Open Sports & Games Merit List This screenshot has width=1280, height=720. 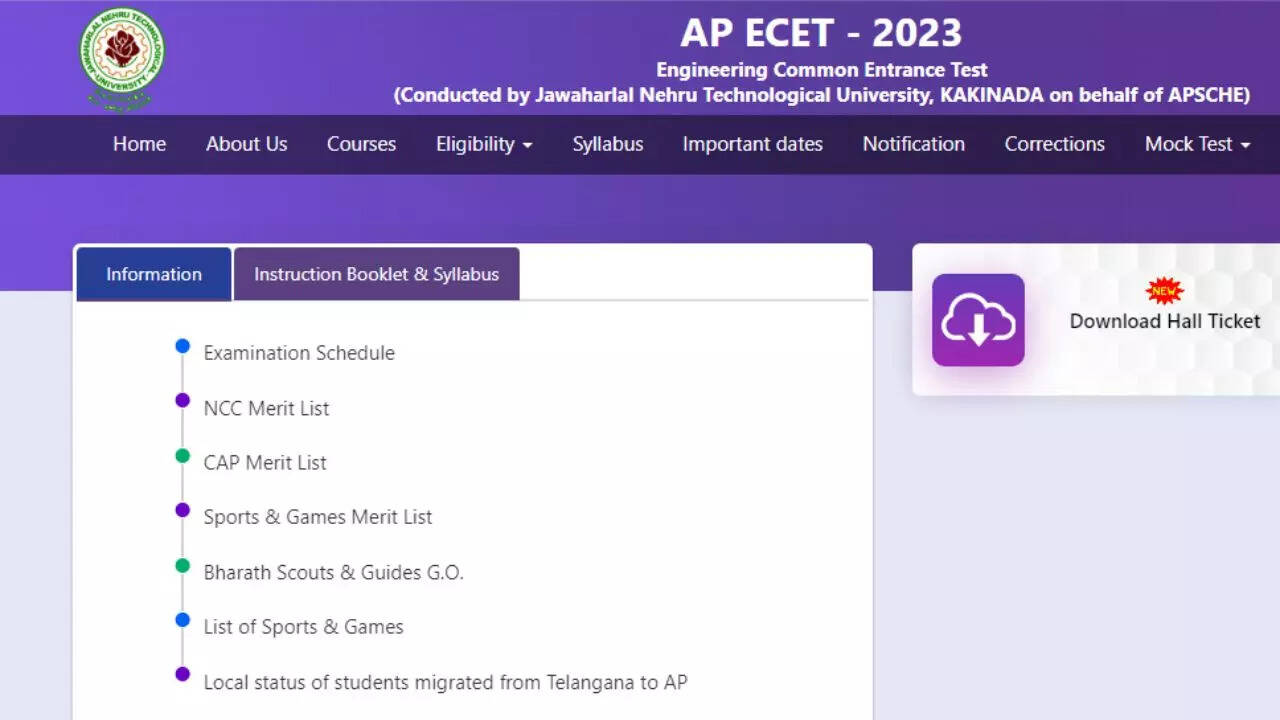[x=318, y=517]
